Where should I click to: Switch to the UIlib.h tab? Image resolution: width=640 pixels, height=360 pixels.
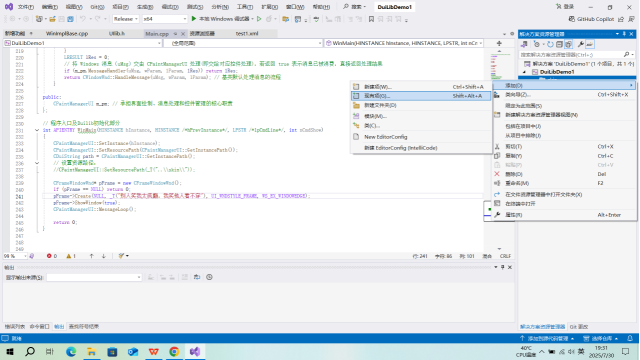(117, 33)
